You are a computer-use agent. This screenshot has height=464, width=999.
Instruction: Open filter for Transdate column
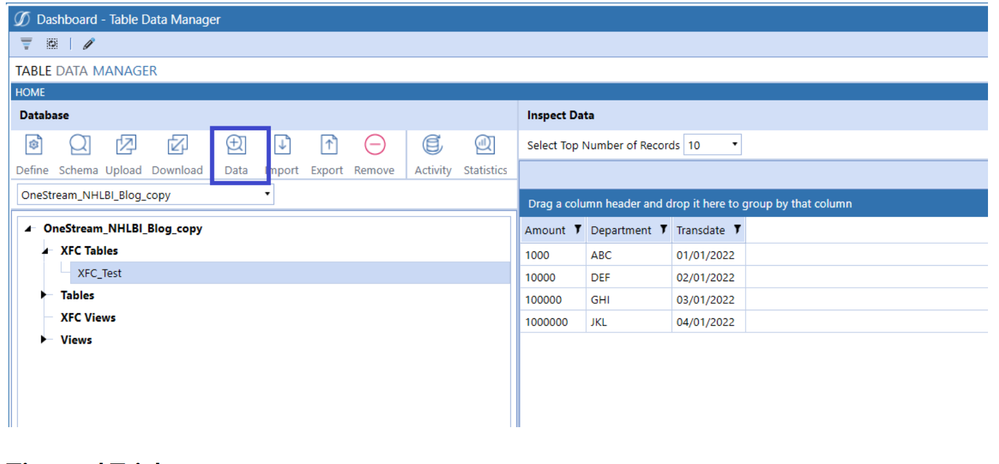(737, 229)
